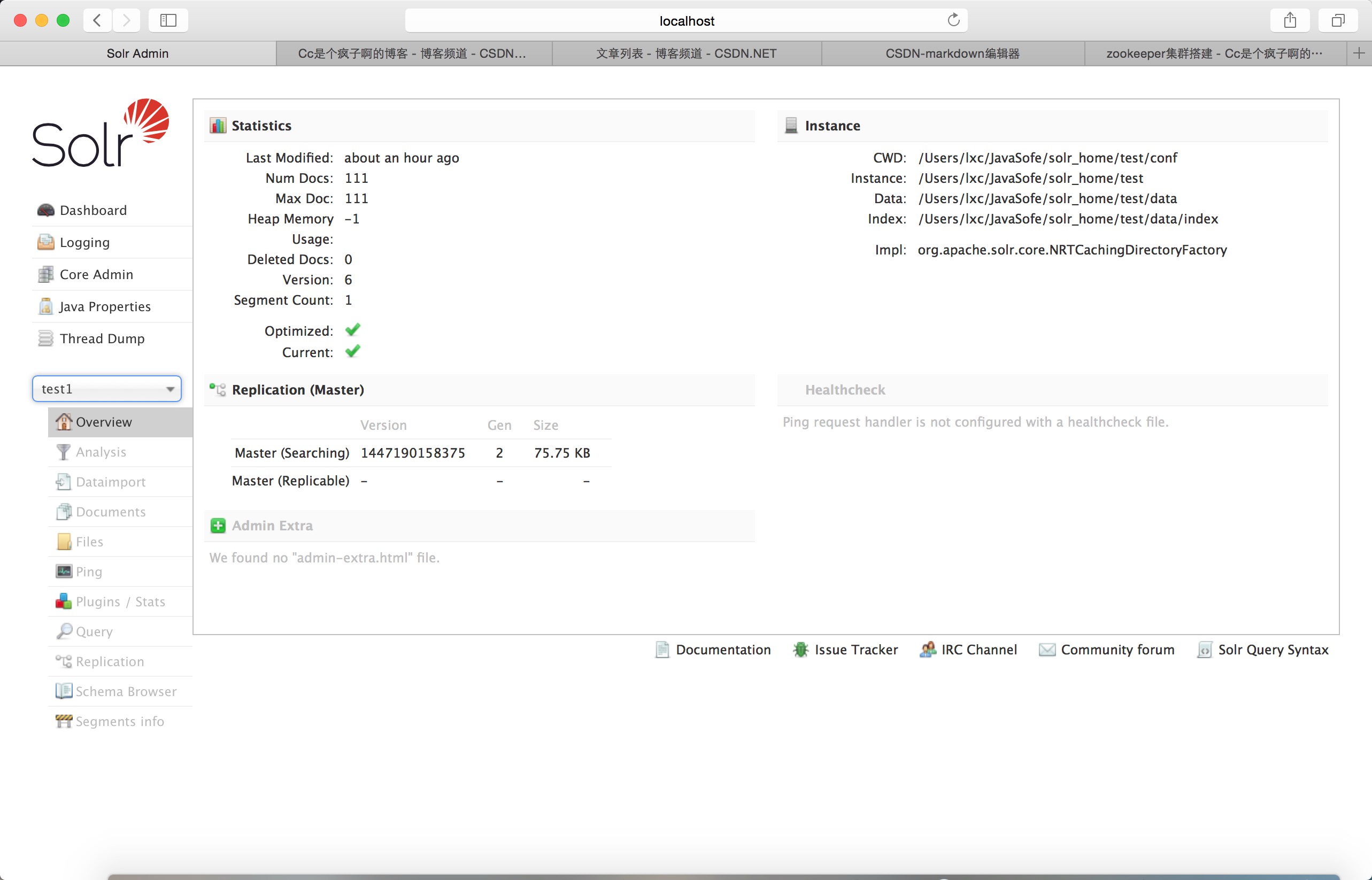
Task: Switch to the zookeeper集群搭建 tab
Action: 1215,53
